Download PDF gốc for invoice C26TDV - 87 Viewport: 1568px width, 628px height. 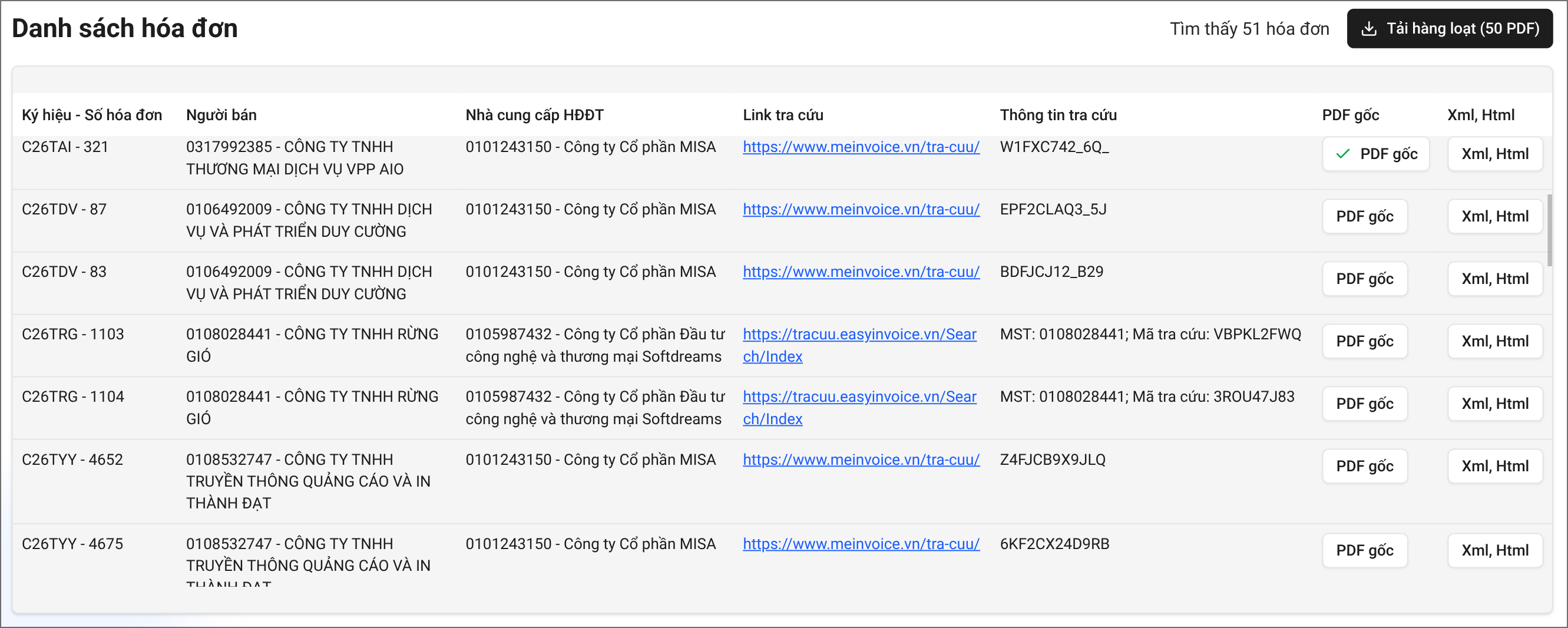[x=1364, y=216]
